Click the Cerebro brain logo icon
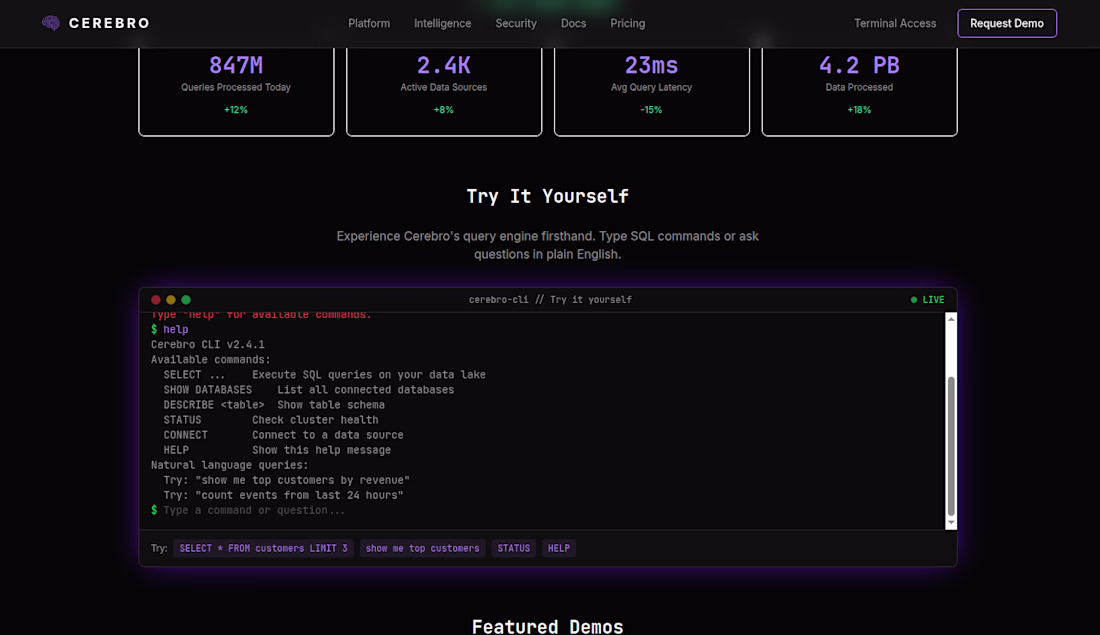 [x=51, y=23]
